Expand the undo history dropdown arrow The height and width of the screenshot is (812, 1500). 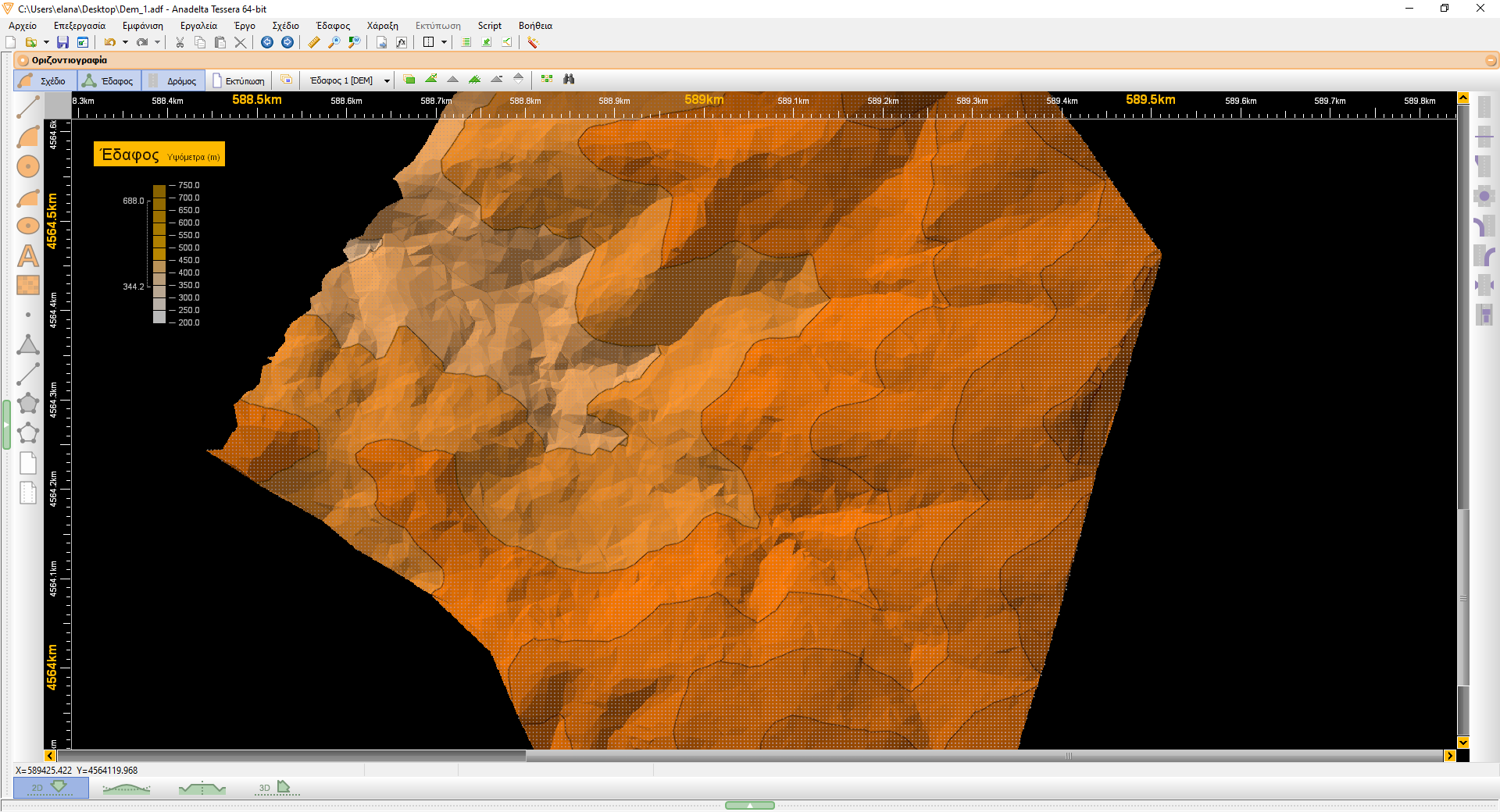pos(125,42)
